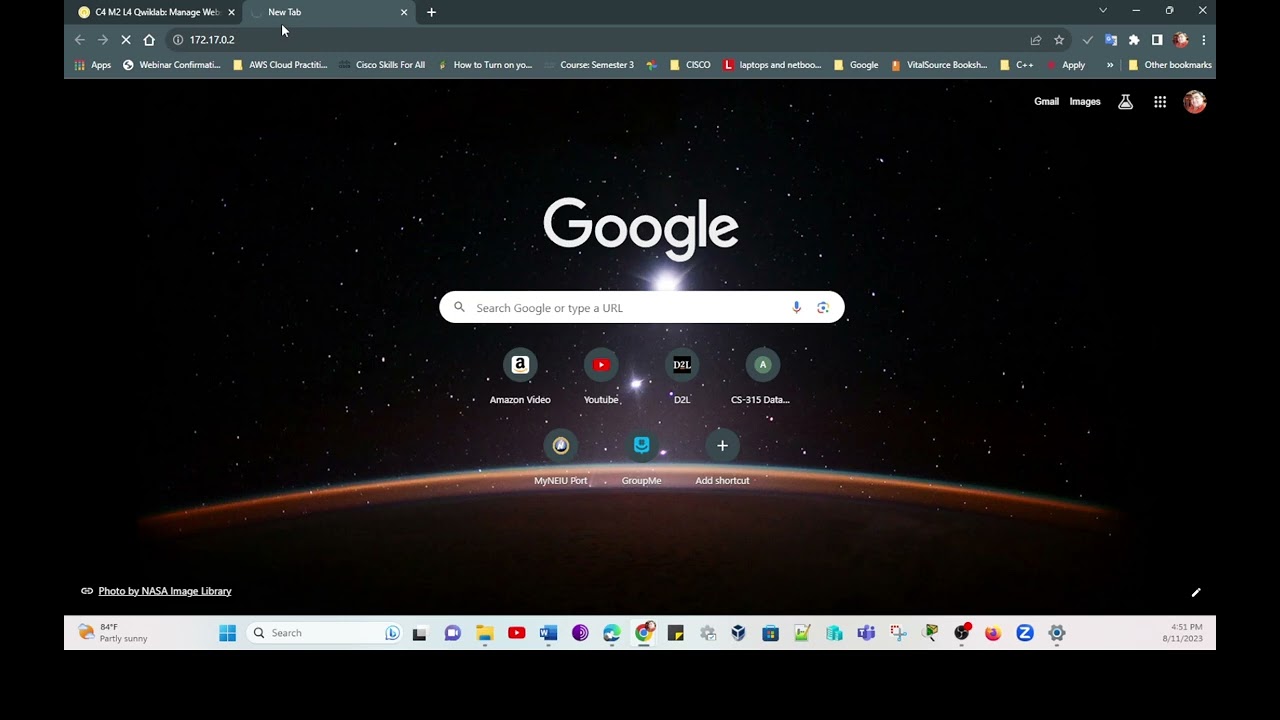Viewport: 1280px width, 720px height.
Task: Open the VitalSource Bookshelf bookmark
Action: pyautogui.click(x=939, y=65)
